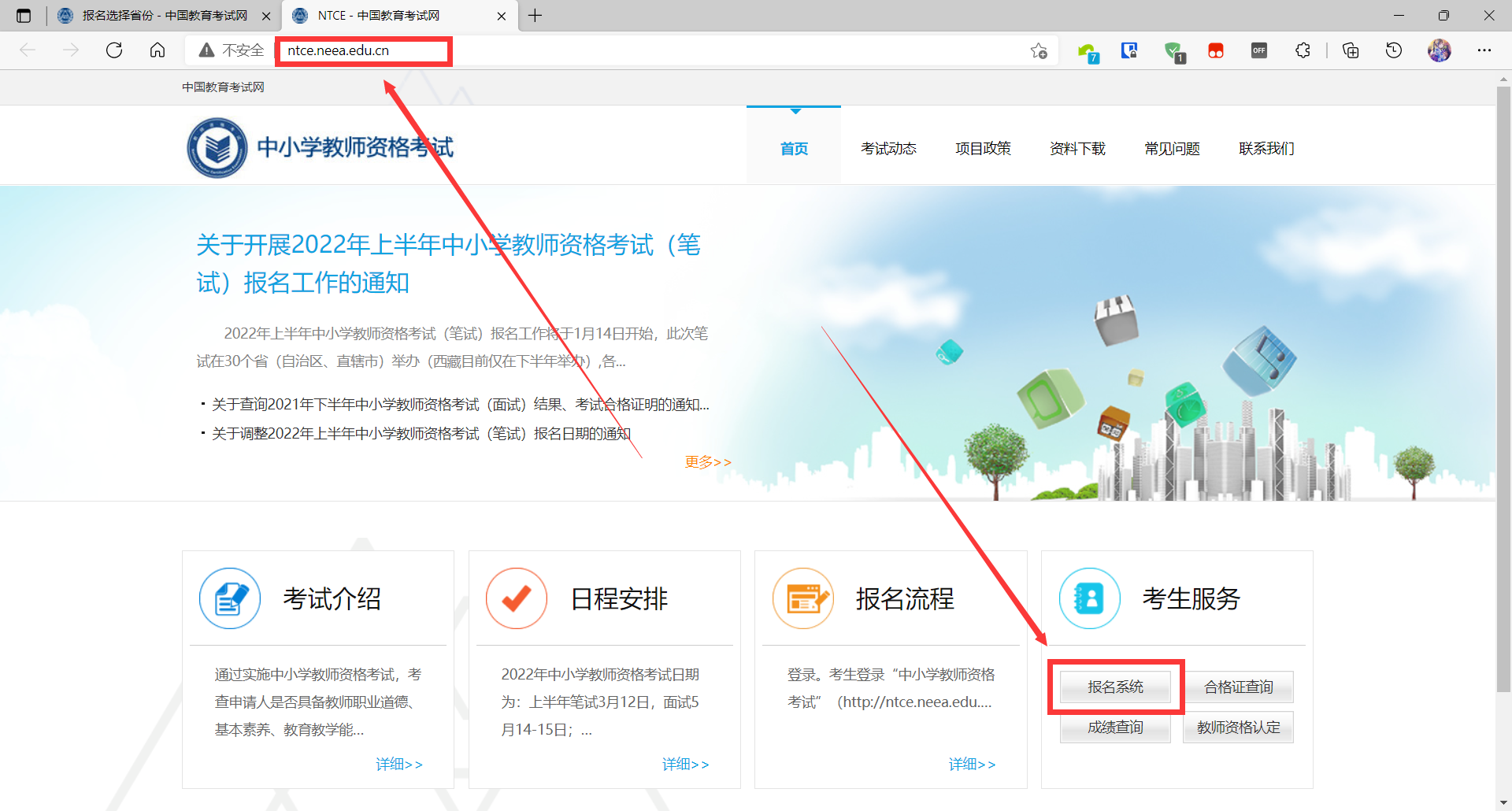Image resolution: width=1512 pixels, height=811 pixels.
Task: Open browser settings ellipsis menu
Action: (1484, 50)
